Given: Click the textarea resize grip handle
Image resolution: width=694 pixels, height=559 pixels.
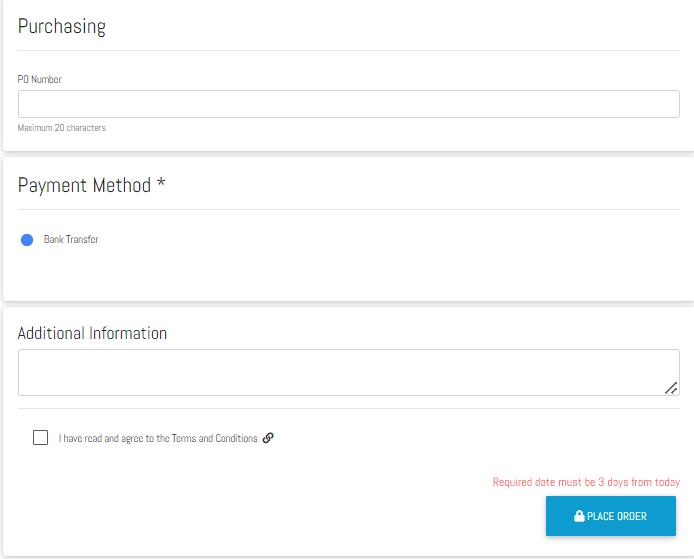Looking at the screenshot, I should 671,387.
